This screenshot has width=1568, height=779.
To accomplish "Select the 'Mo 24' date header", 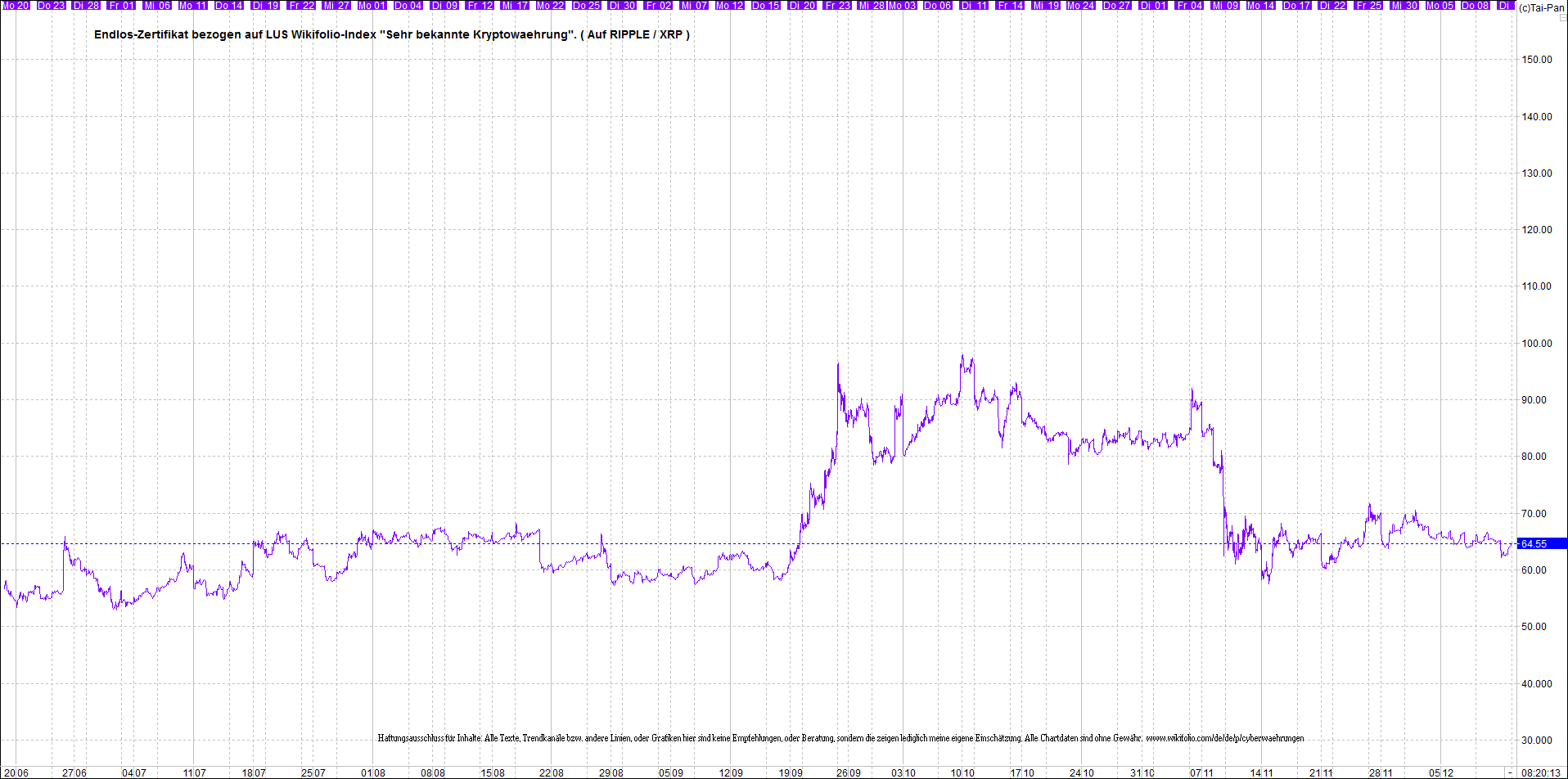I will (1081, 5).
